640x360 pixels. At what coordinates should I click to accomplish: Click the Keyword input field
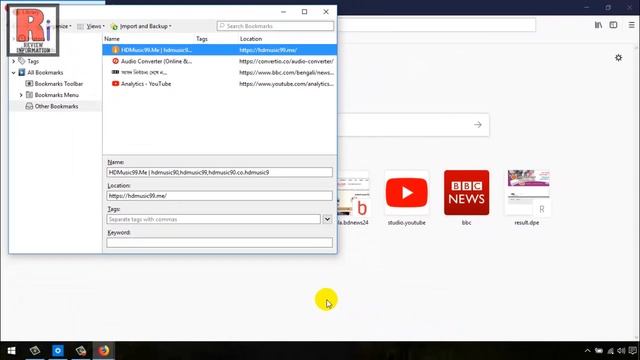[x=220, y=243]
